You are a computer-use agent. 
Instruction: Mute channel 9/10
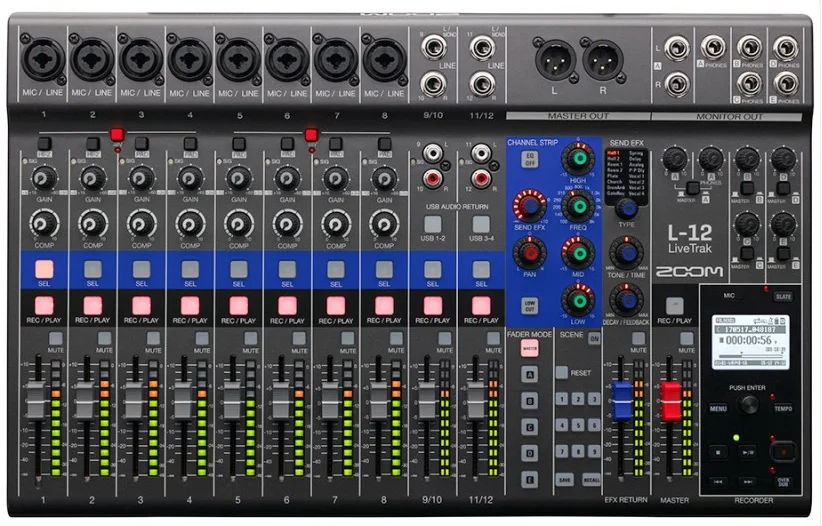[x=445, y=338]
